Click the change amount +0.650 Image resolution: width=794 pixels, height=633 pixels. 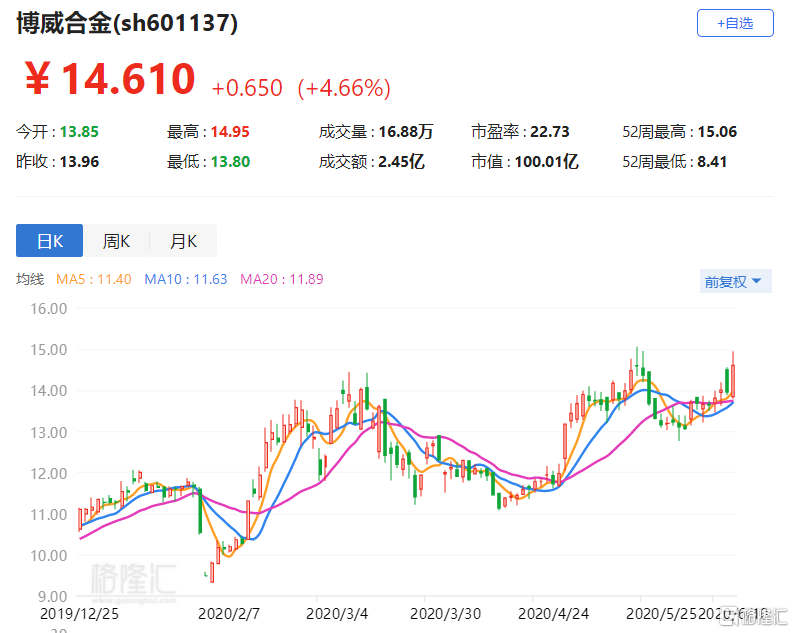[247, 88]
